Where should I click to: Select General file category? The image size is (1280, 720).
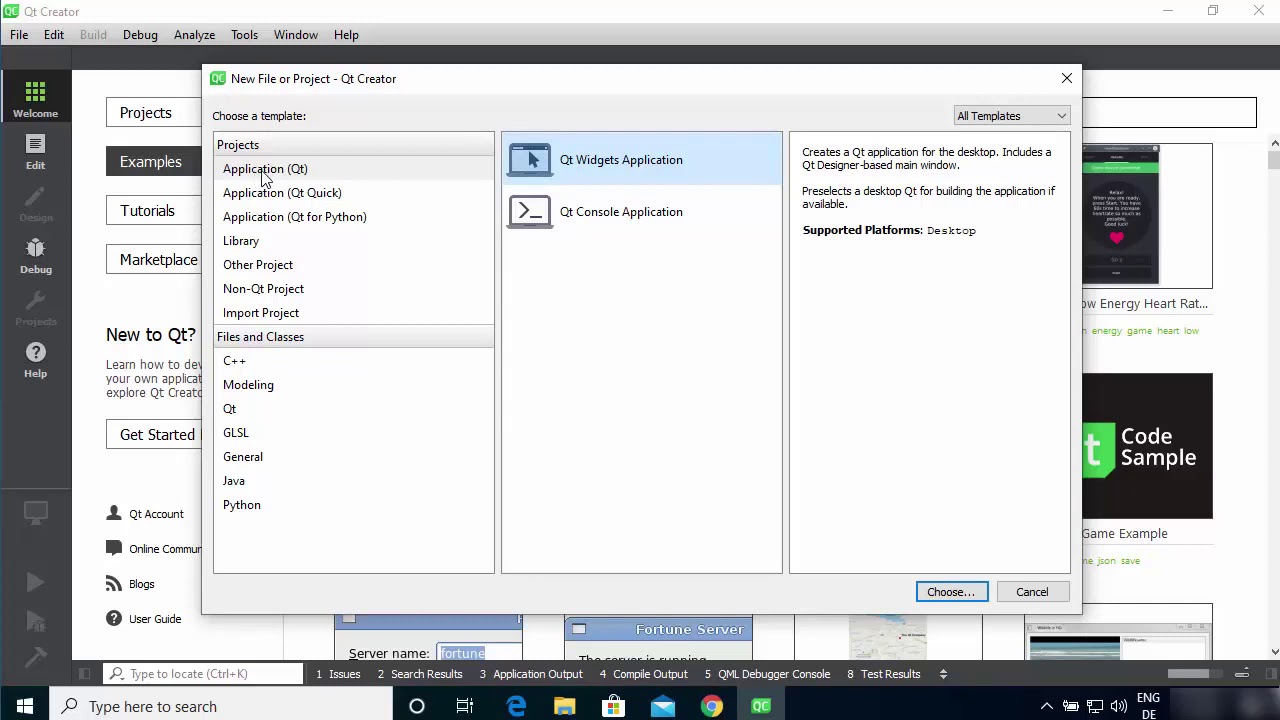click(x=354, y=457)
